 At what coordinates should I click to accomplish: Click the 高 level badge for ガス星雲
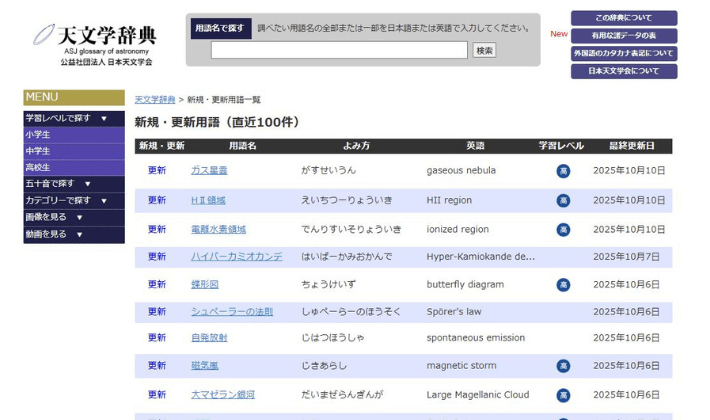563,171
